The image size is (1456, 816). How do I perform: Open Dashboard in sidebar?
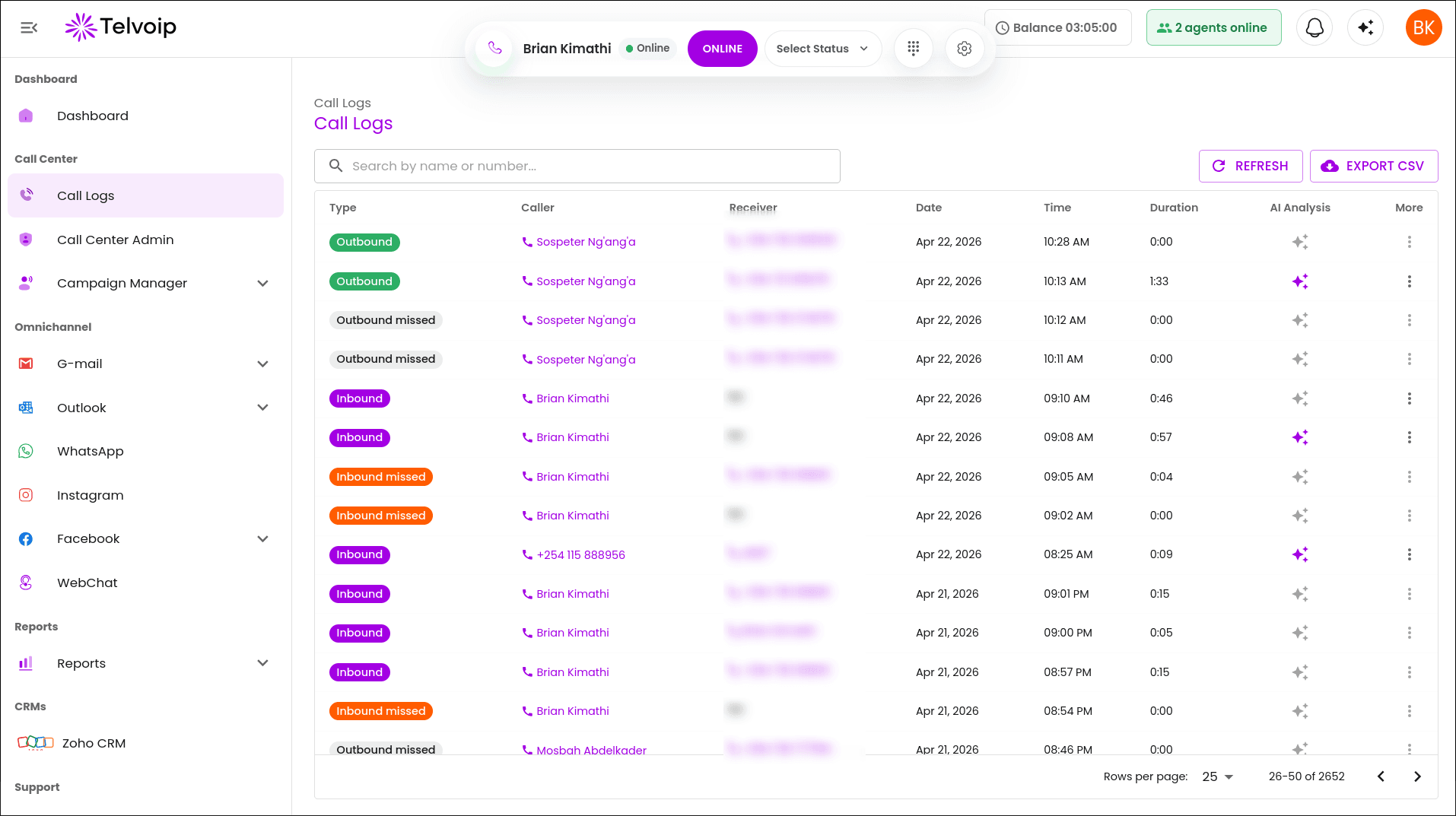tap(145, 116)
